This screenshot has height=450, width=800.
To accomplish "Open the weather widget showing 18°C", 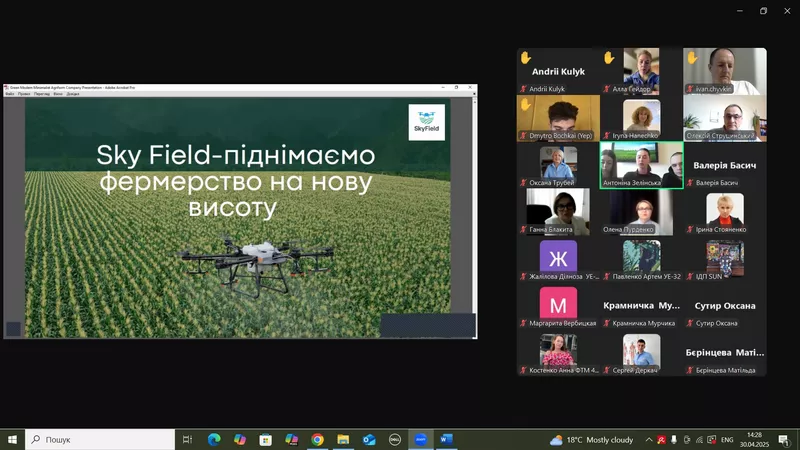I will pos(592,440).
